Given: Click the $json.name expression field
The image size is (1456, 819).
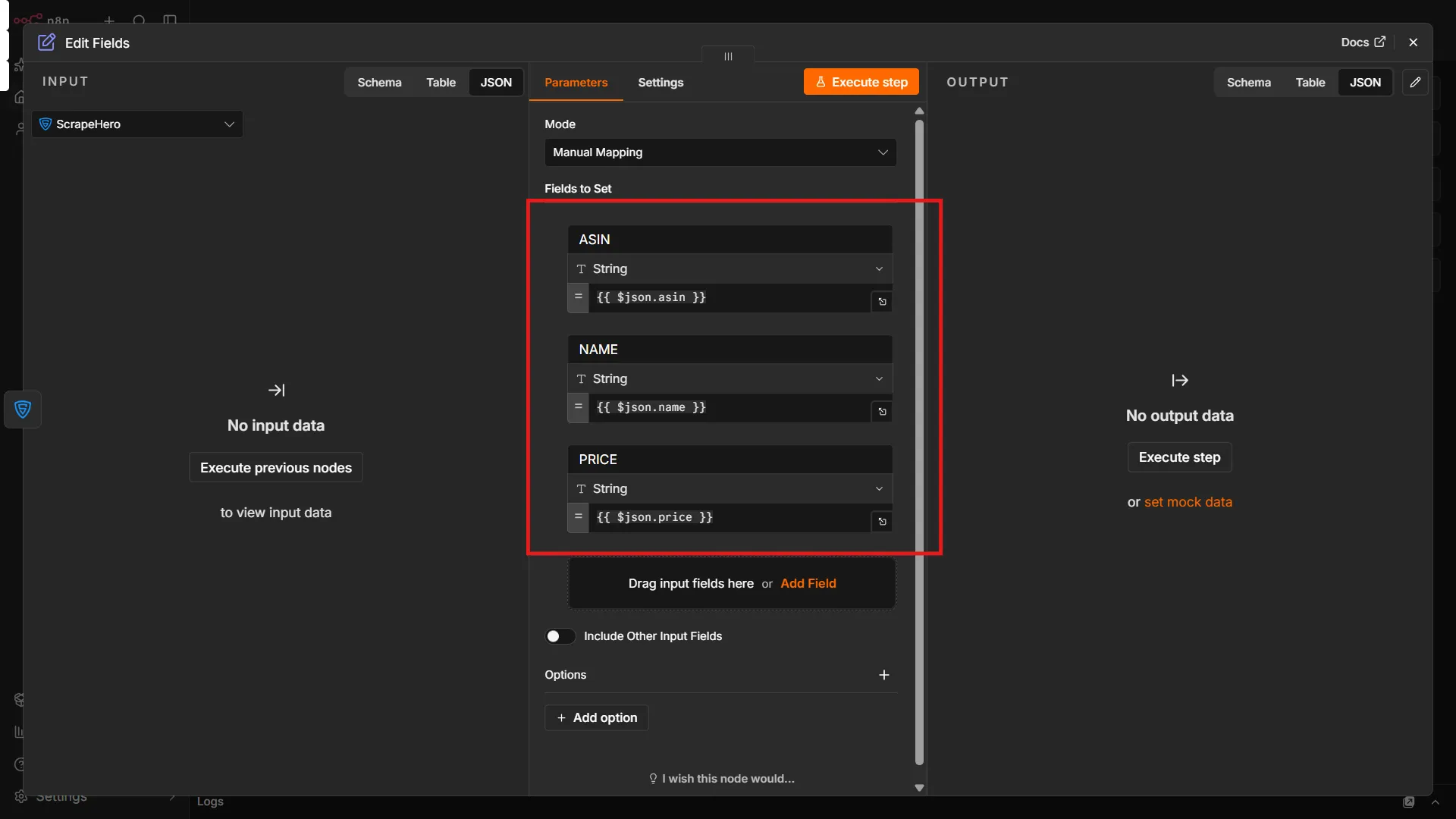Looking at the screenshot, I should pyautogui.click(x=730, y=407).
